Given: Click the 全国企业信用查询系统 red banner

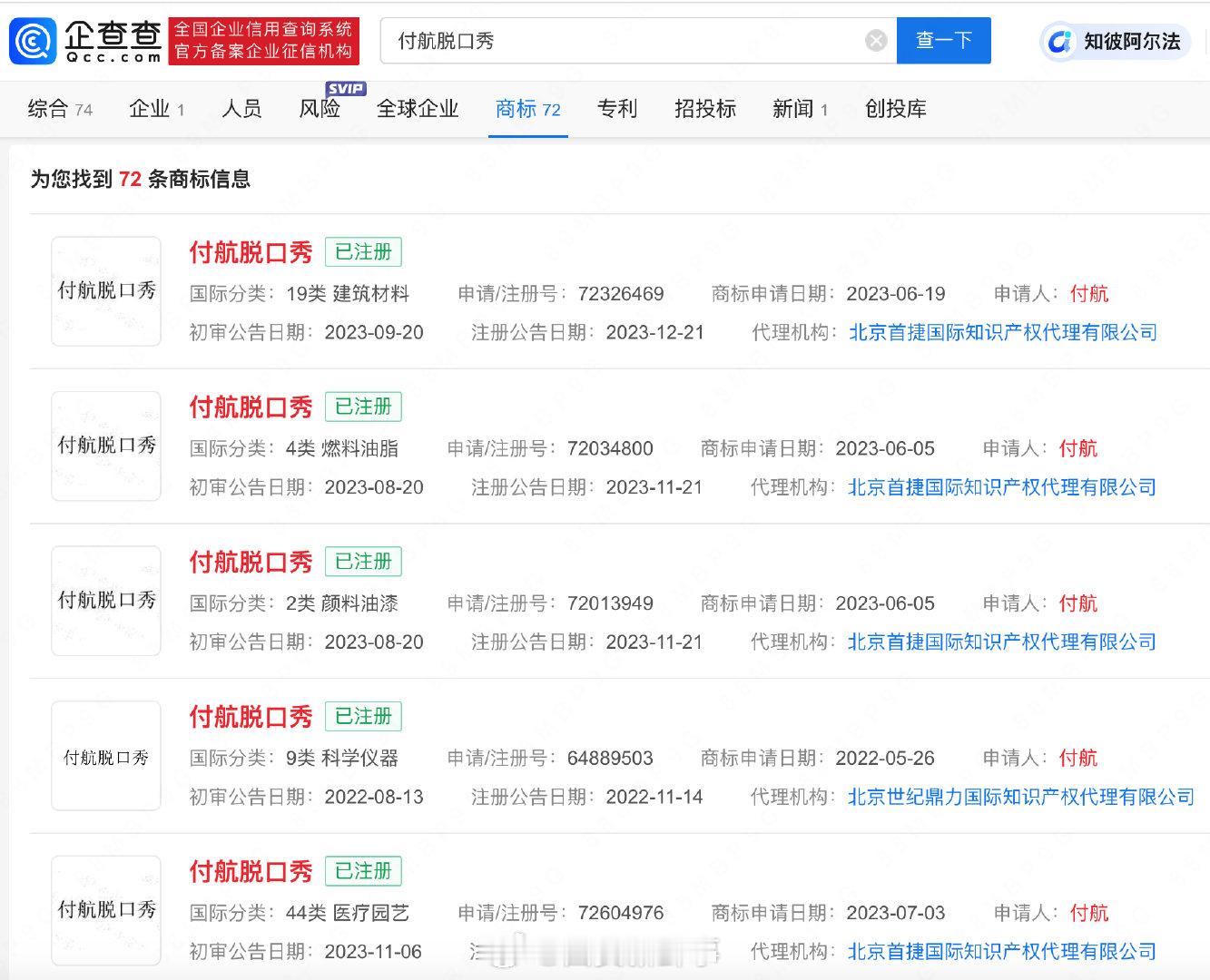Looking at the screenshot, I should [x=263, y=41].
